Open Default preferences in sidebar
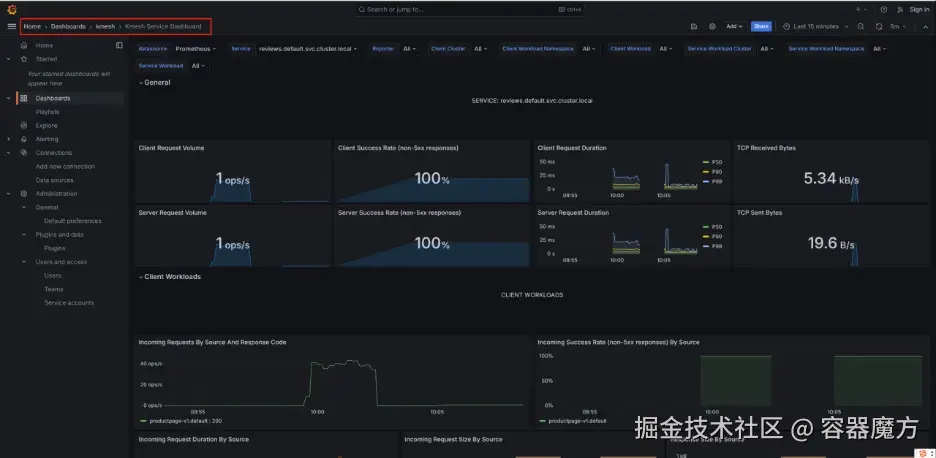The width and height of the screenshot is (936, 458). click(x=73, y=221)
